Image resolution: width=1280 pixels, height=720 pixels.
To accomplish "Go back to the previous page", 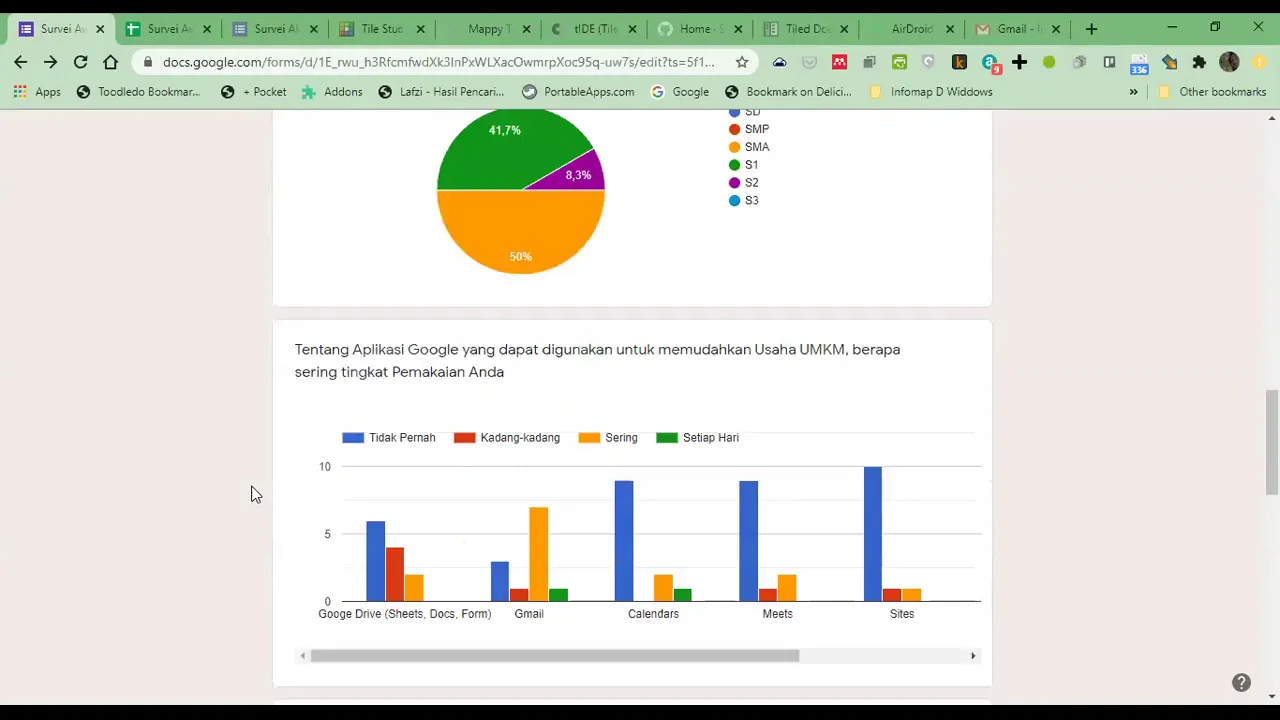I will 21,62.
